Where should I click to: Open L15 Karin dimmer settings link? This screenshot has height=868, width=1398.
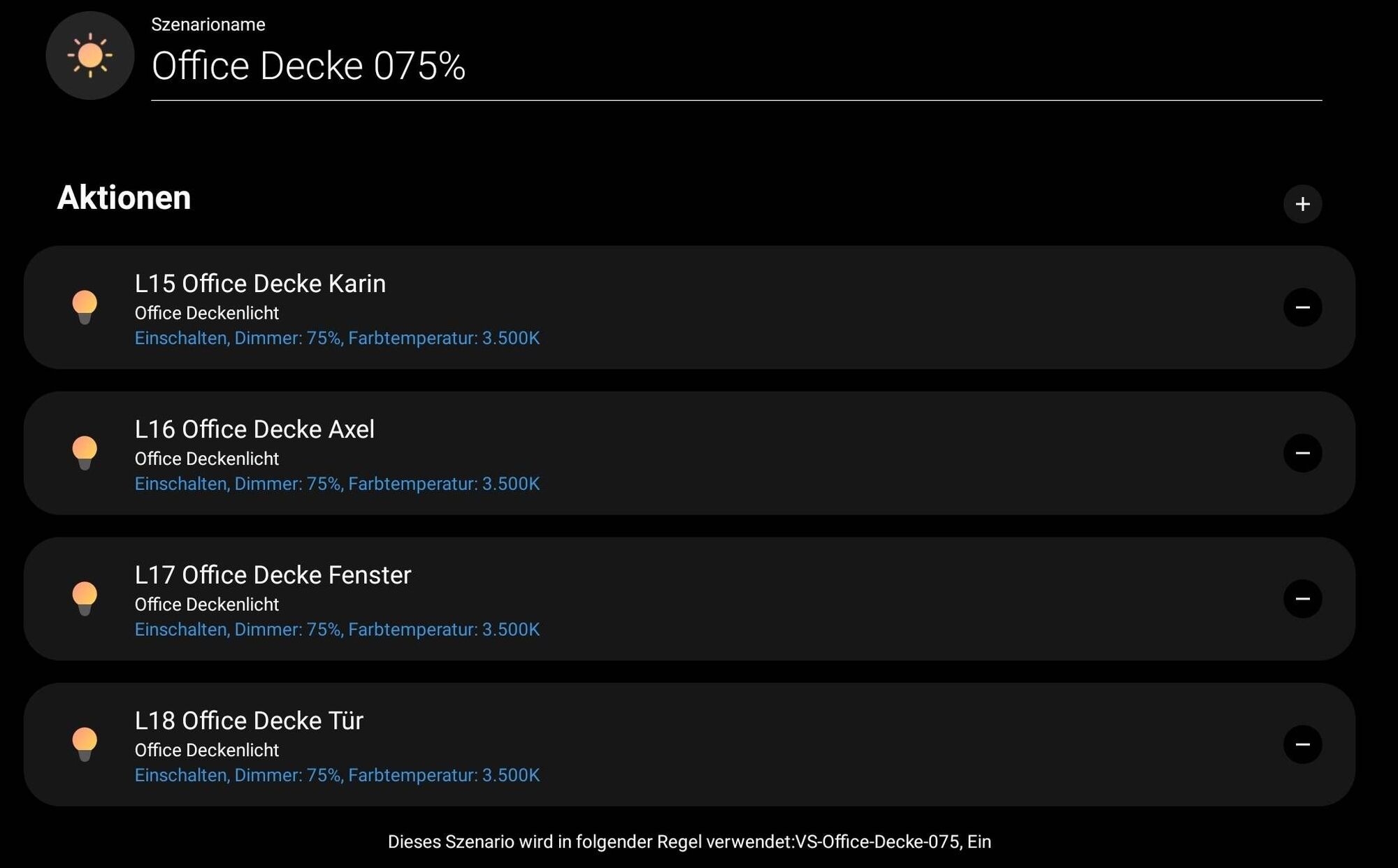click(x=337, y=338)
